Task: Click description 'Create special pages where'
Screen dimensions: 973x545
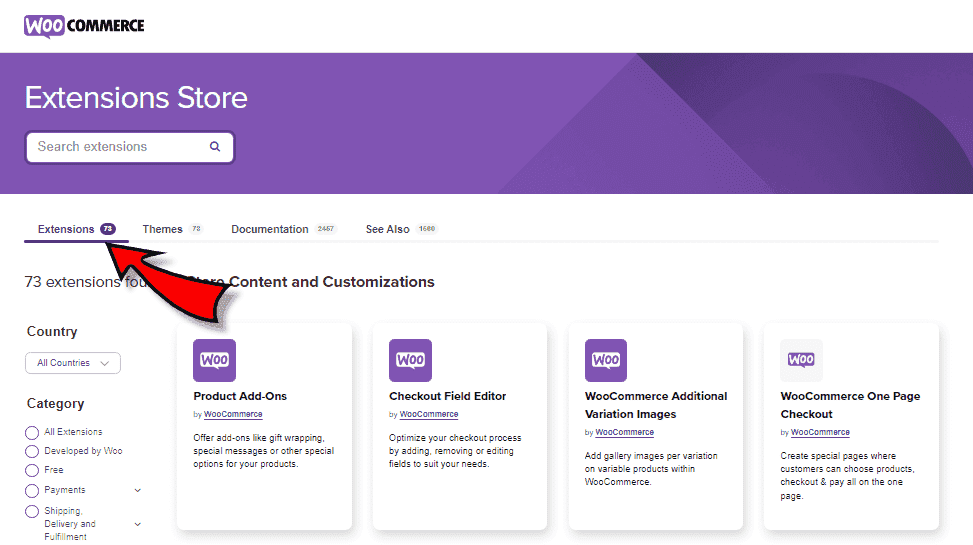Action: [848, 475]
